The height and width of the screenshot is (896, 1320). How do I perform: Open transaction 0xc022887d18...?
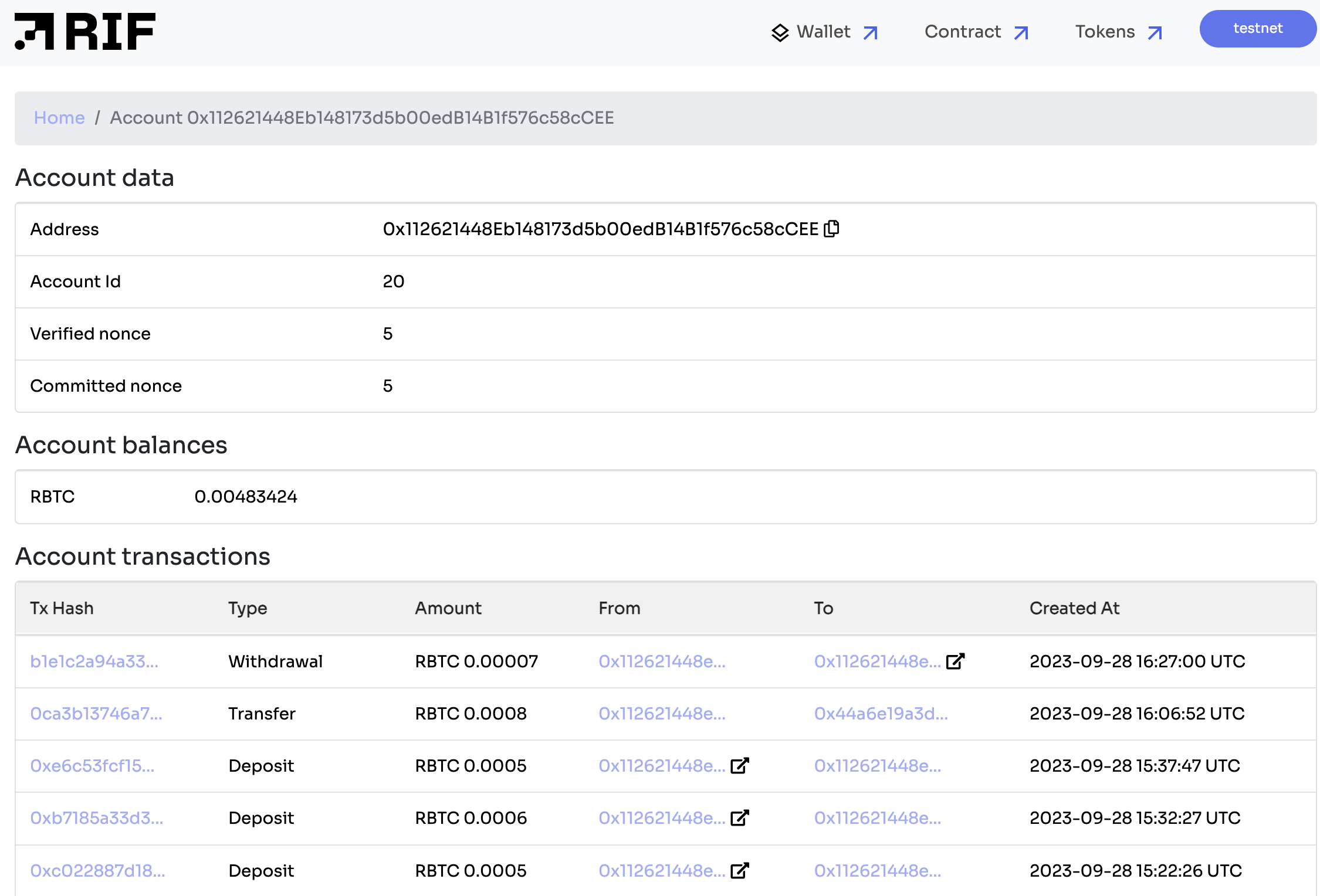[x=97, y=871]
